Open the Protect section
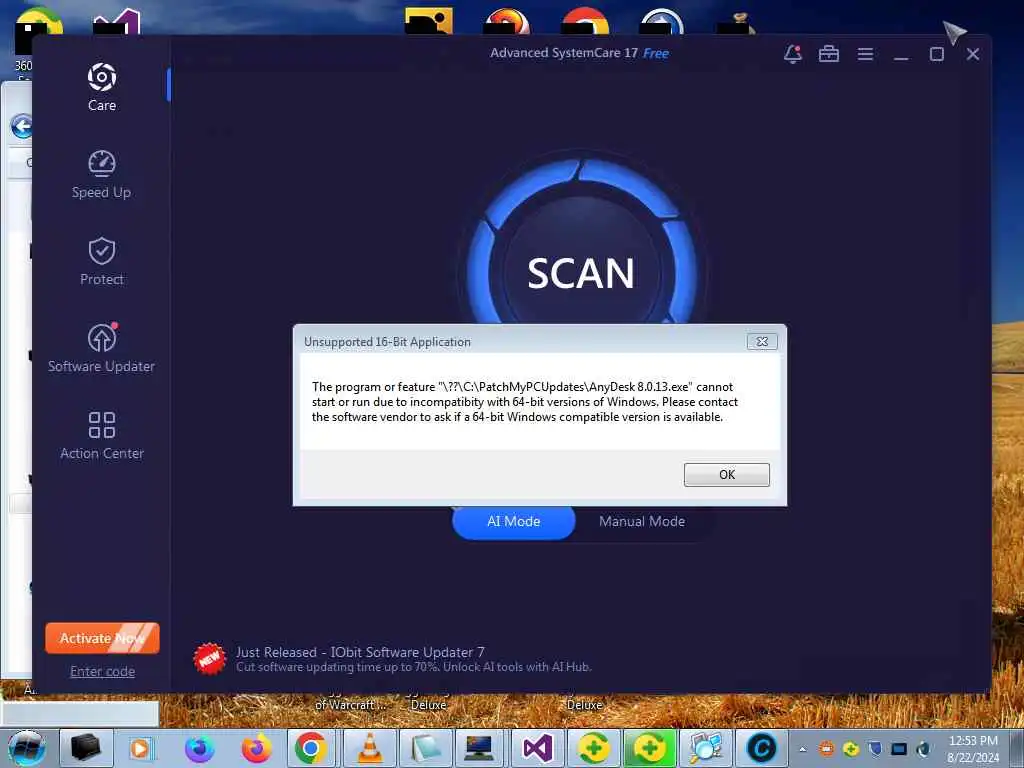The image size is (1024, 768). point(102,261)
